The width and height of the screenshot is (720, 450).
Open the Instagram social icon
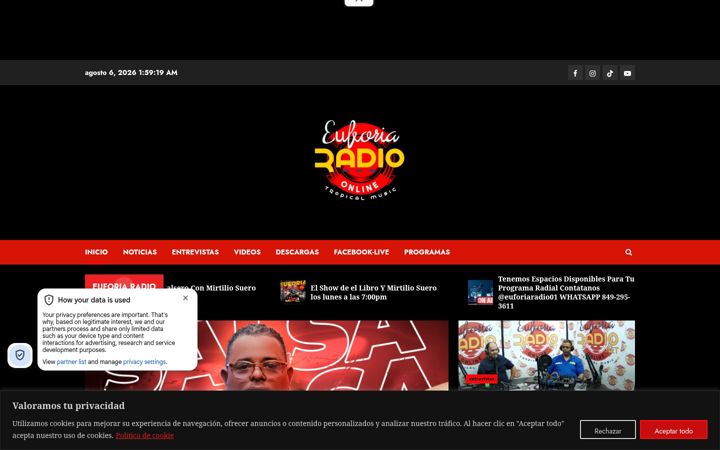pyautogui.click(x=592, y=73)
